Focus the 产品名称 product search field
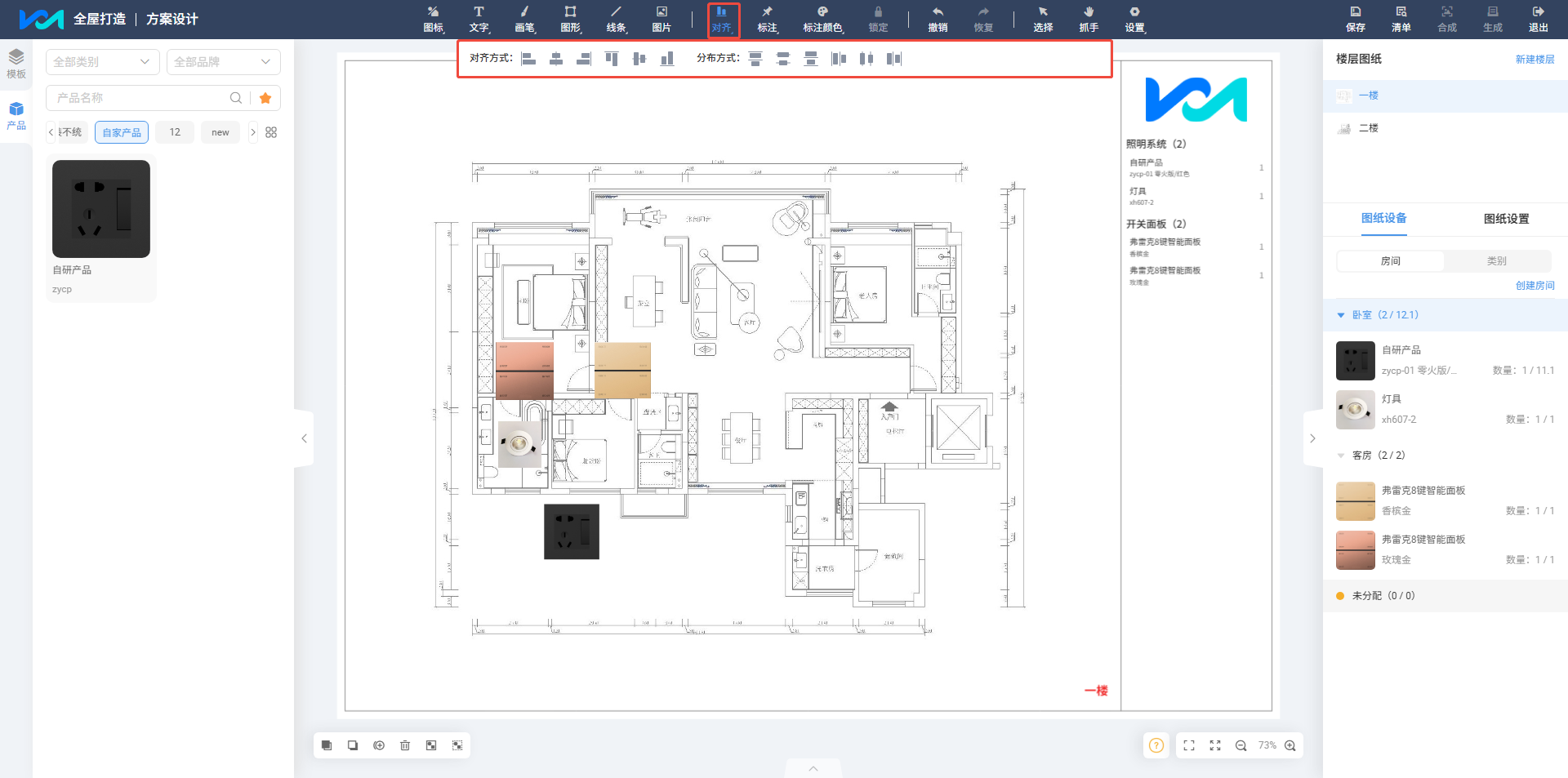 [139, 98]
